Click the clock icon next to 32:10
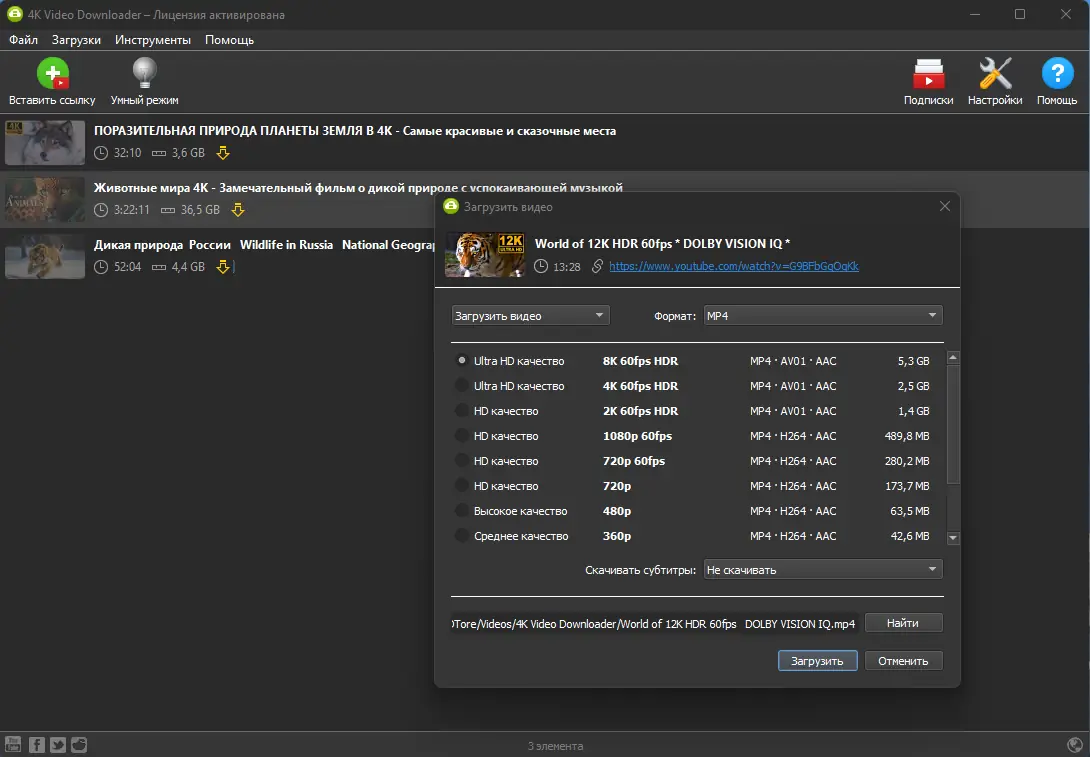Viewport: 1090px width, 757px height. 101,153
